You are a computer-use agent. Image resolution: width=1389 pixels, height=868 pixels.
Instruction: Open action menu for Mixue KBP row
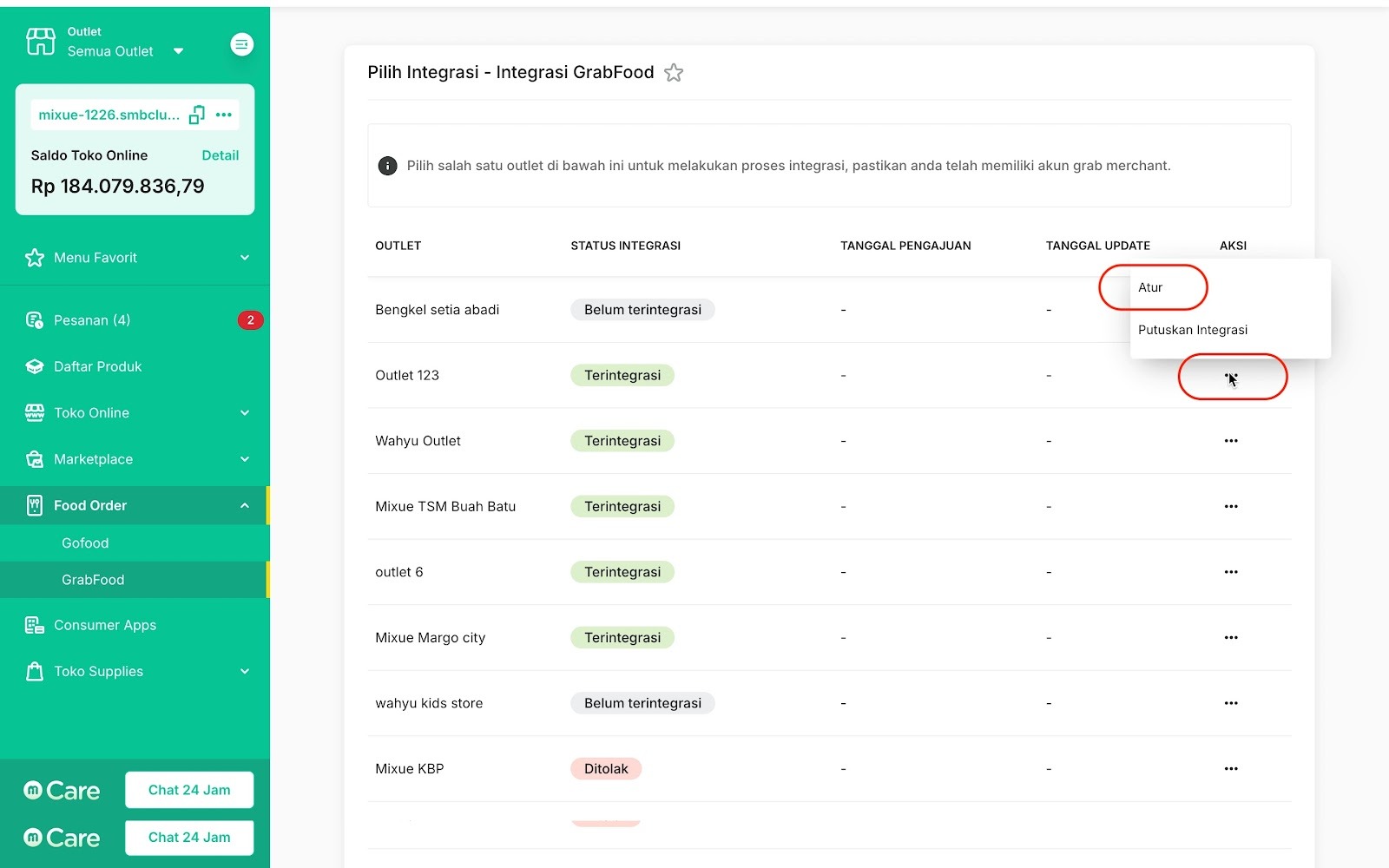click(1231, 769)
